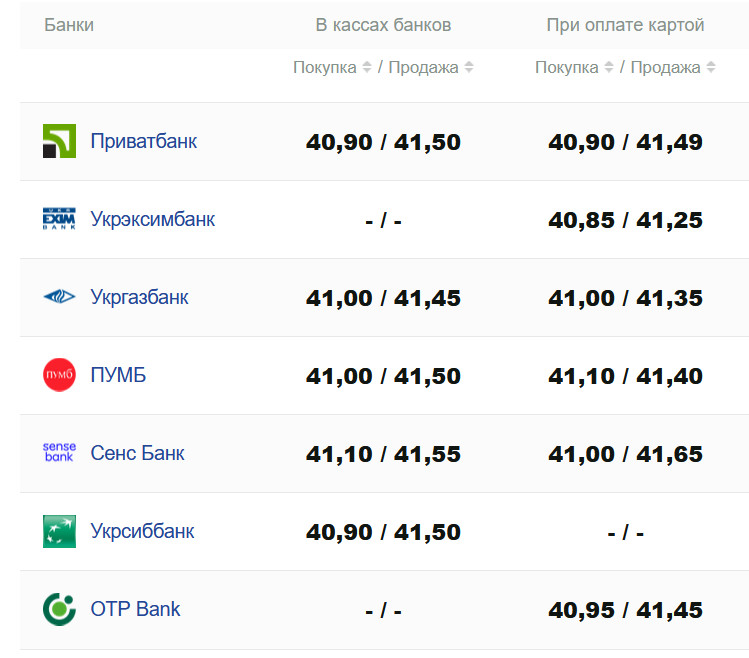Click the Укргазбанк blue logo icon
749x658 pixels.
tap(59, 297)
